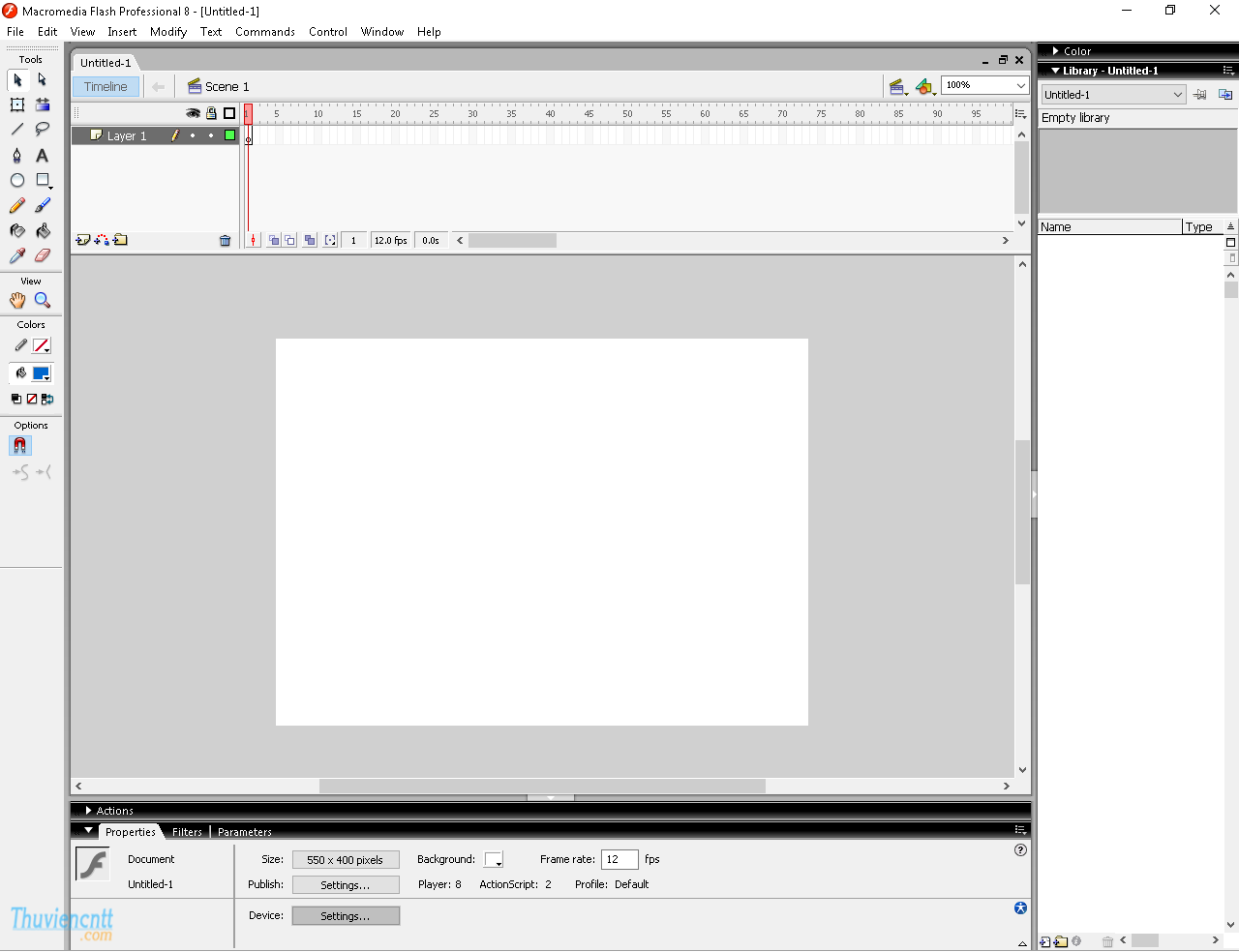Click the Edit Scene icon
Viewport: 1239px width, 952px height.
click(897, 87)
